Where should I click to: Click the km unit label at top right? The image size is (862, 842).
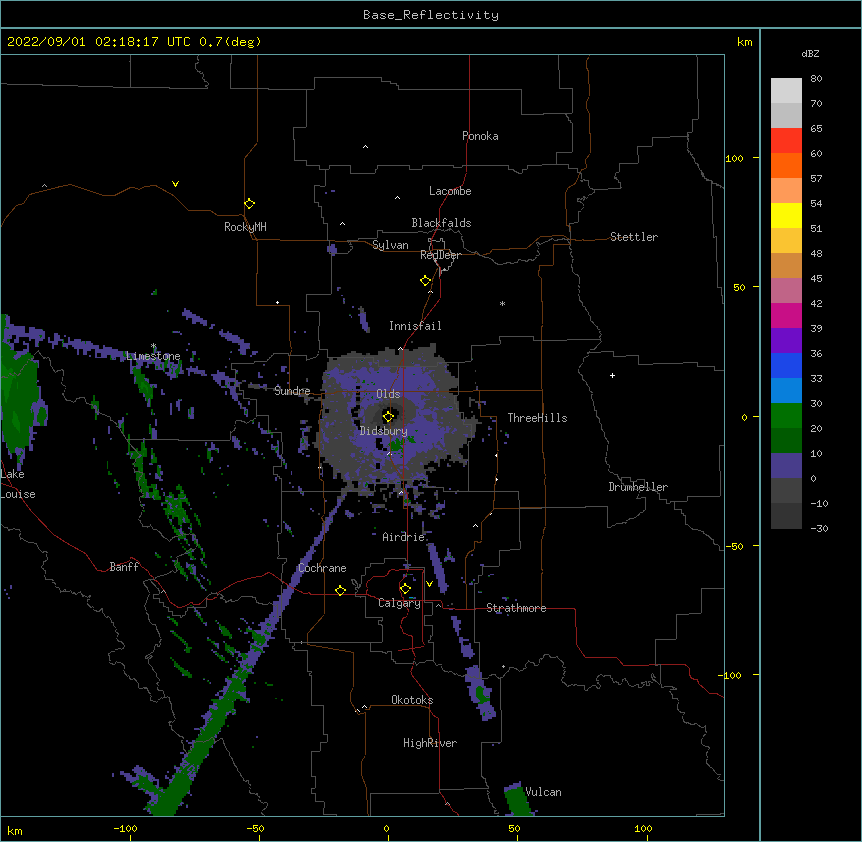[744, 42]
